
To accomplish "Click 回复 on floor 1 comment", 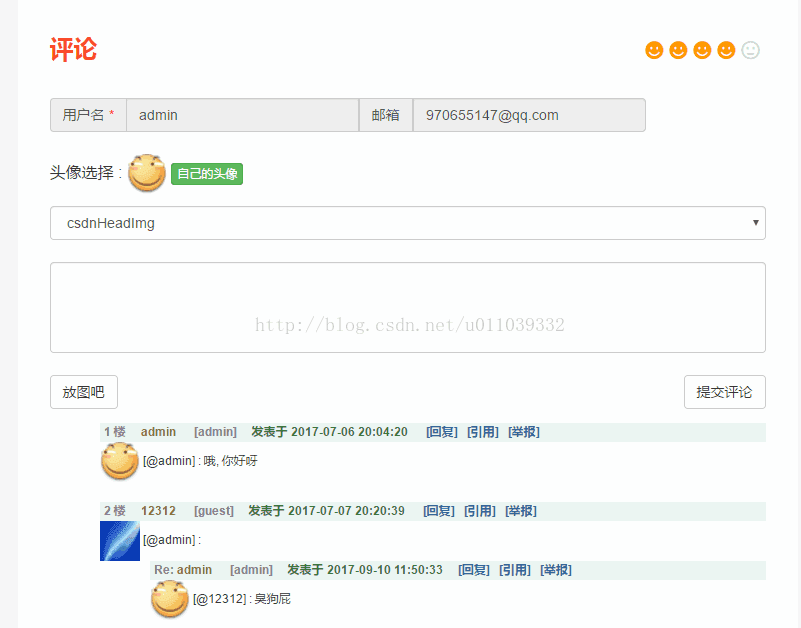I will tap(442, 432).
